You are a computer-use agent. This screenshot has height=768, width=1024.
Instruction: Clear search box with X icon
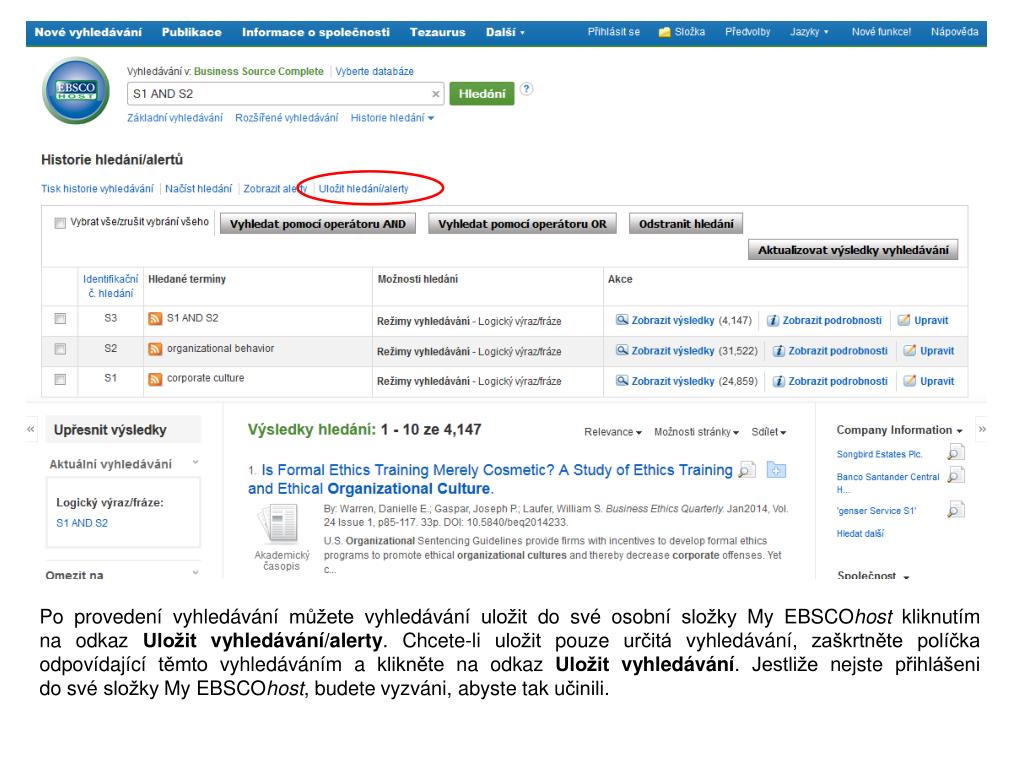tap(436, 94)
